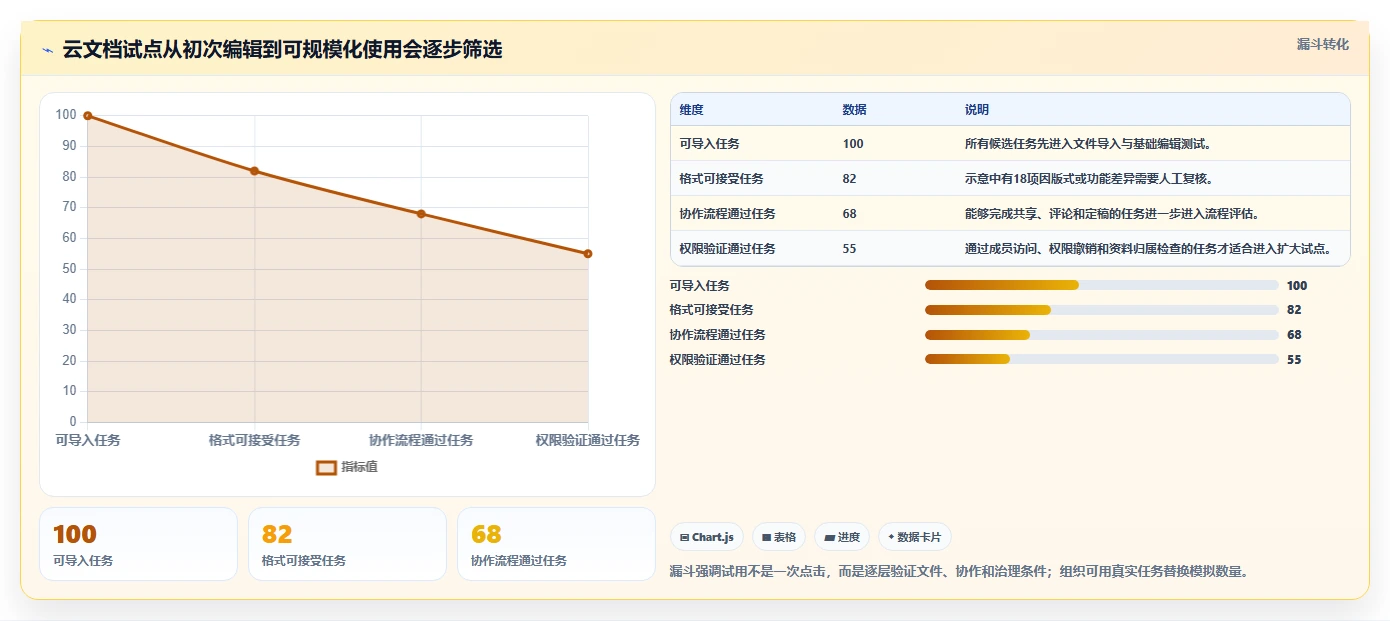Open the stat card showing 100 可导入任务

click(138, 544)
